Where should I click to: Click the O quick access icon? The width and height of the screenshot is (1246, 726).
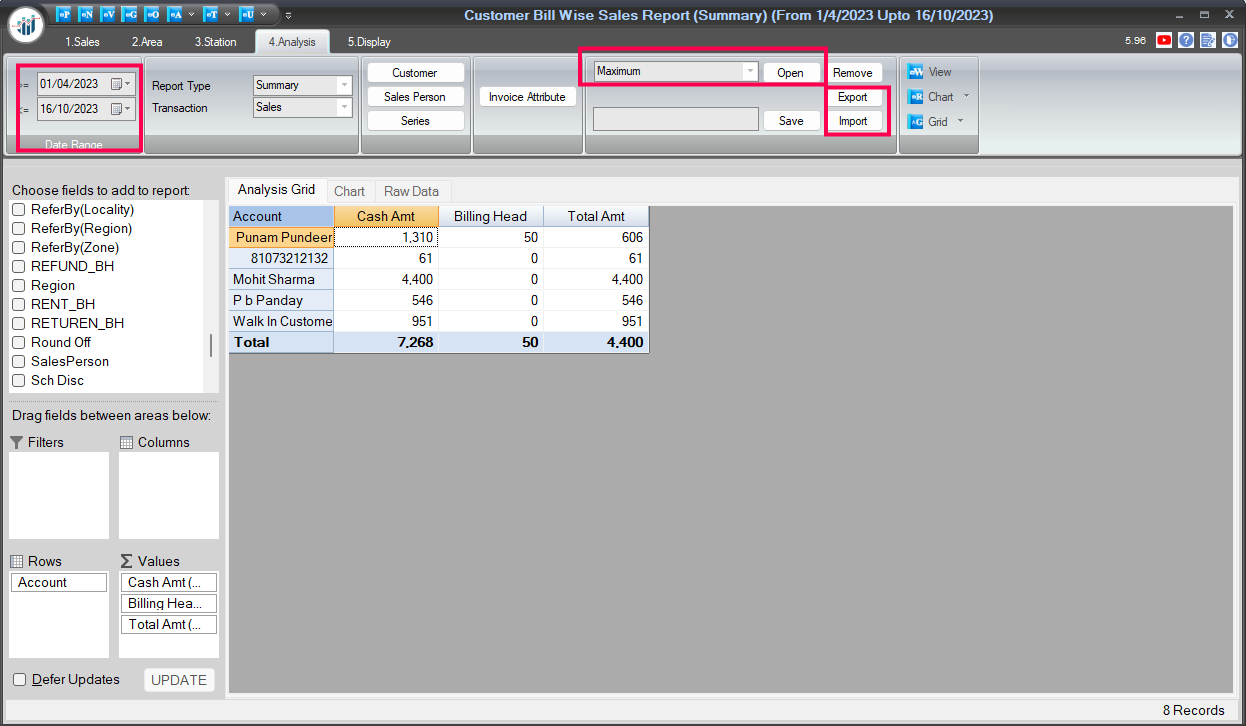[x=151, y=15]
